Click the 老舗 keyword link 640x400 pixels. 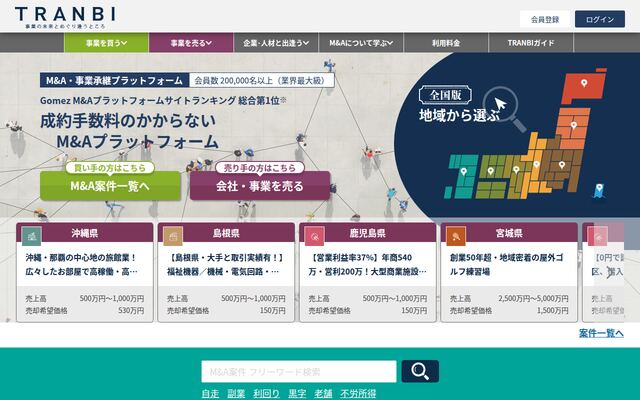[323, 393]
